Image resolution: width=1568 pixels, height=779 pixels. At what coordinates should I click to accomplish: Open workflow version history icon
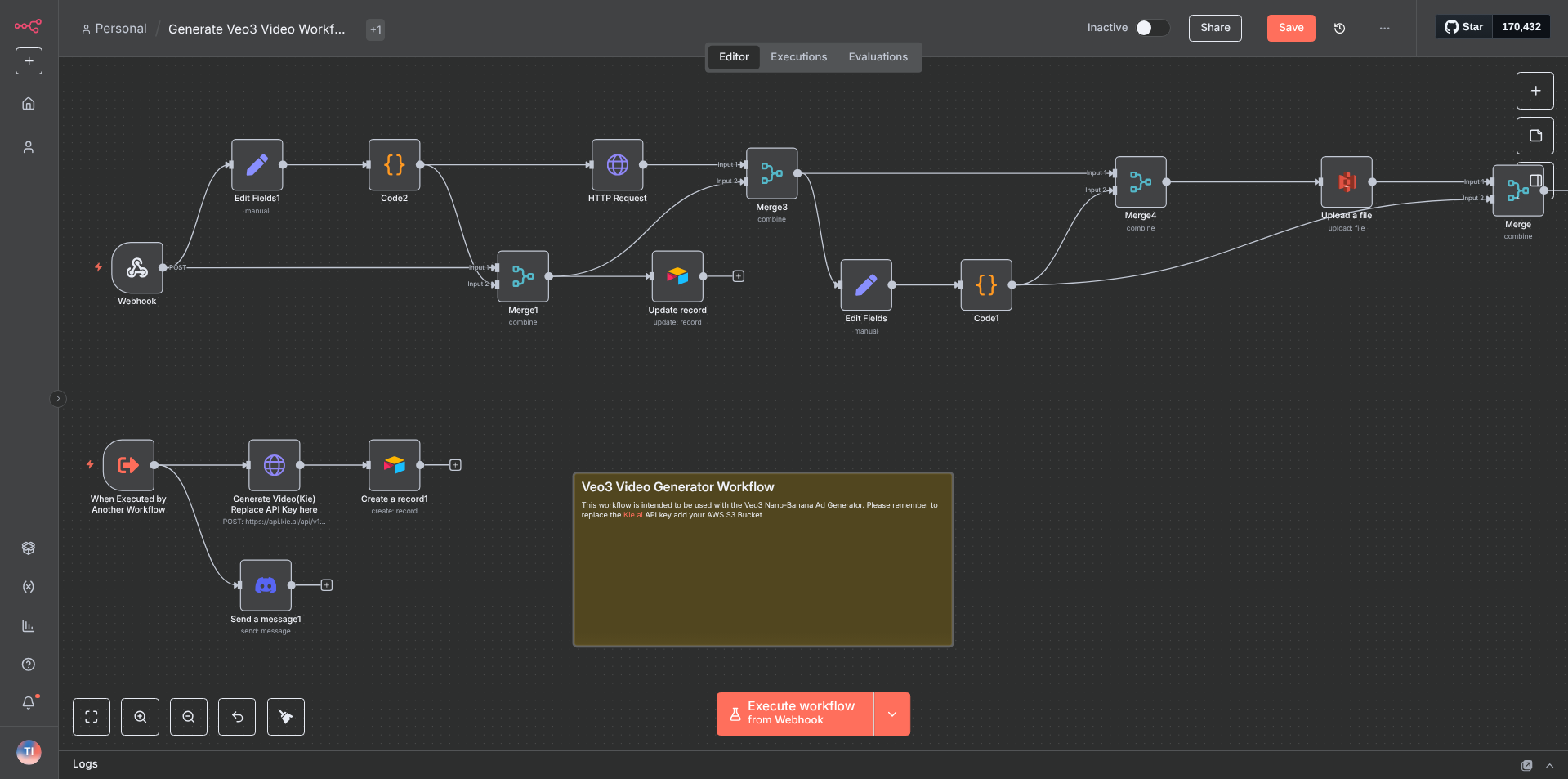pyautogui.click(x=1339, y=28)
